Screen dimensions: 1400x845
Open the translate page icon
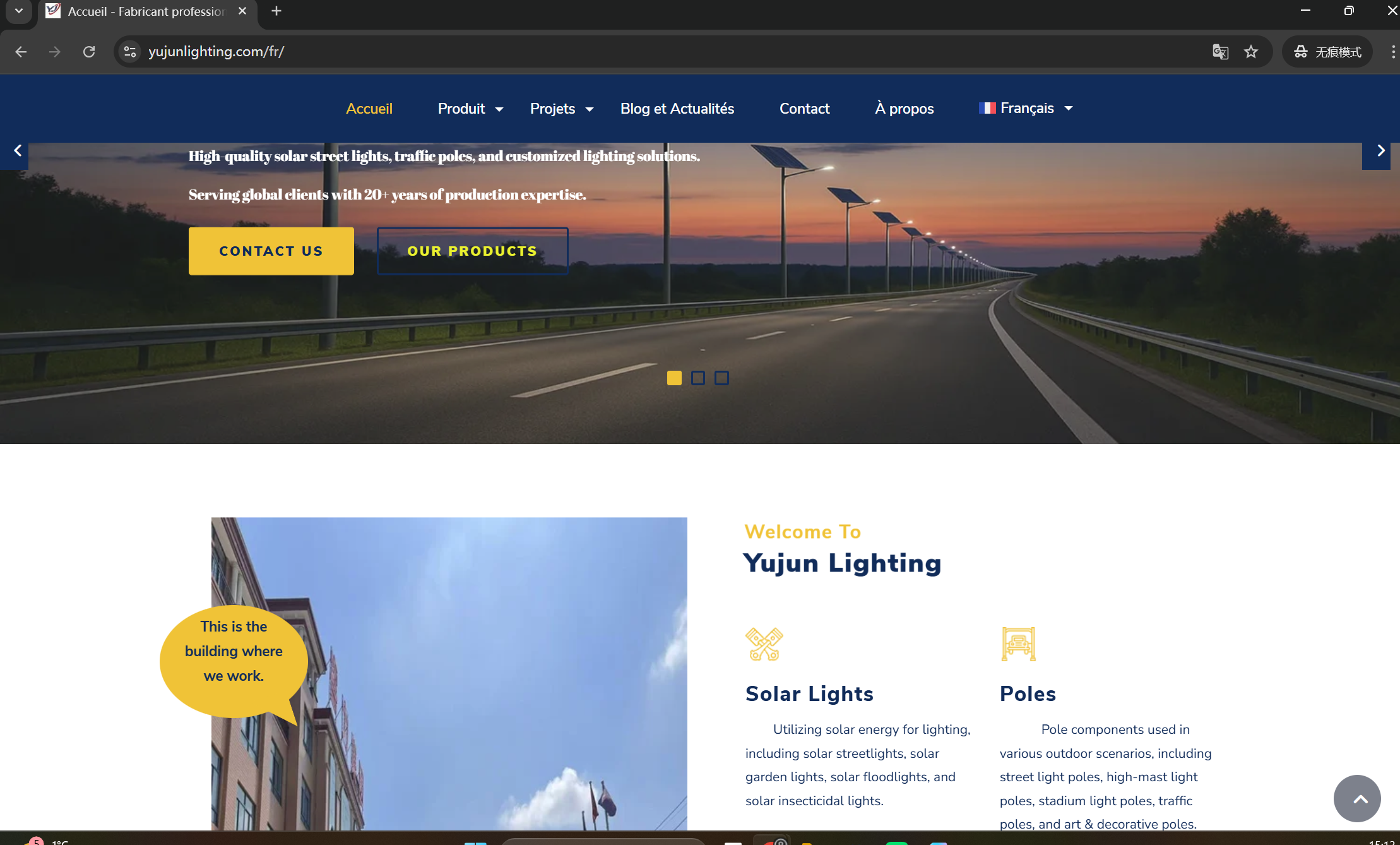(1220, 52)
